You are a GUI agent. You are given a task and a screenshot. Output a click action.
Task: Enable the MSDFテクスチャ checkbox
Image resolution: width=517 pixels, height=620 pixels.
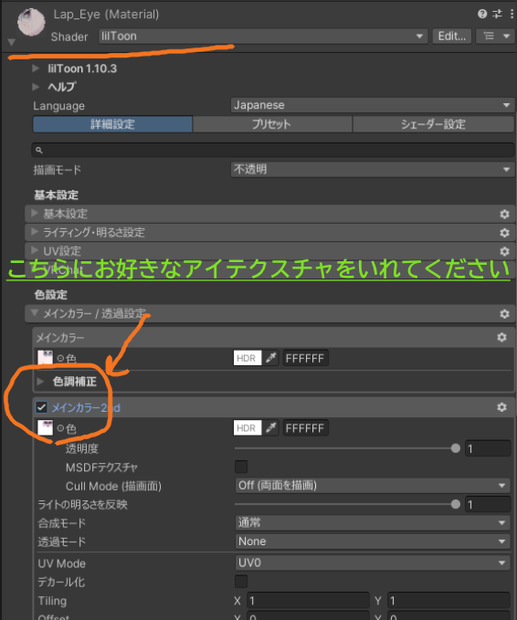pyautogui.click(x=241, y=467)
